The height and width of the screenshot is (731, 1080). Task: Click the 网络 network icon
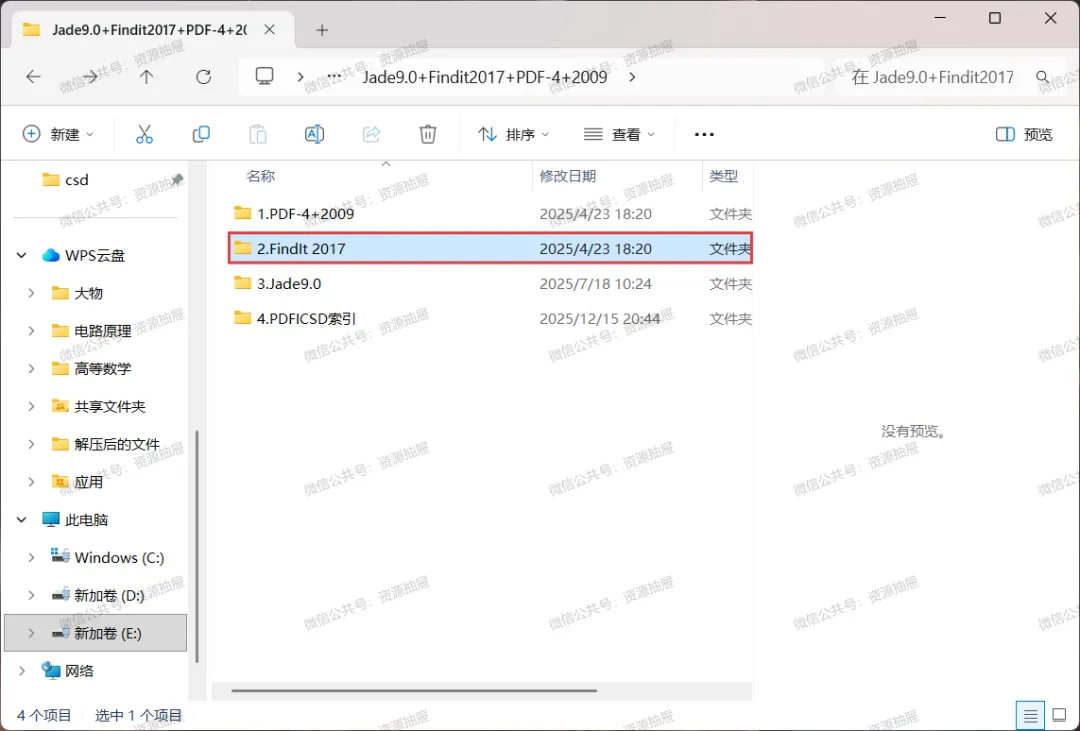(x=51, y=670)
